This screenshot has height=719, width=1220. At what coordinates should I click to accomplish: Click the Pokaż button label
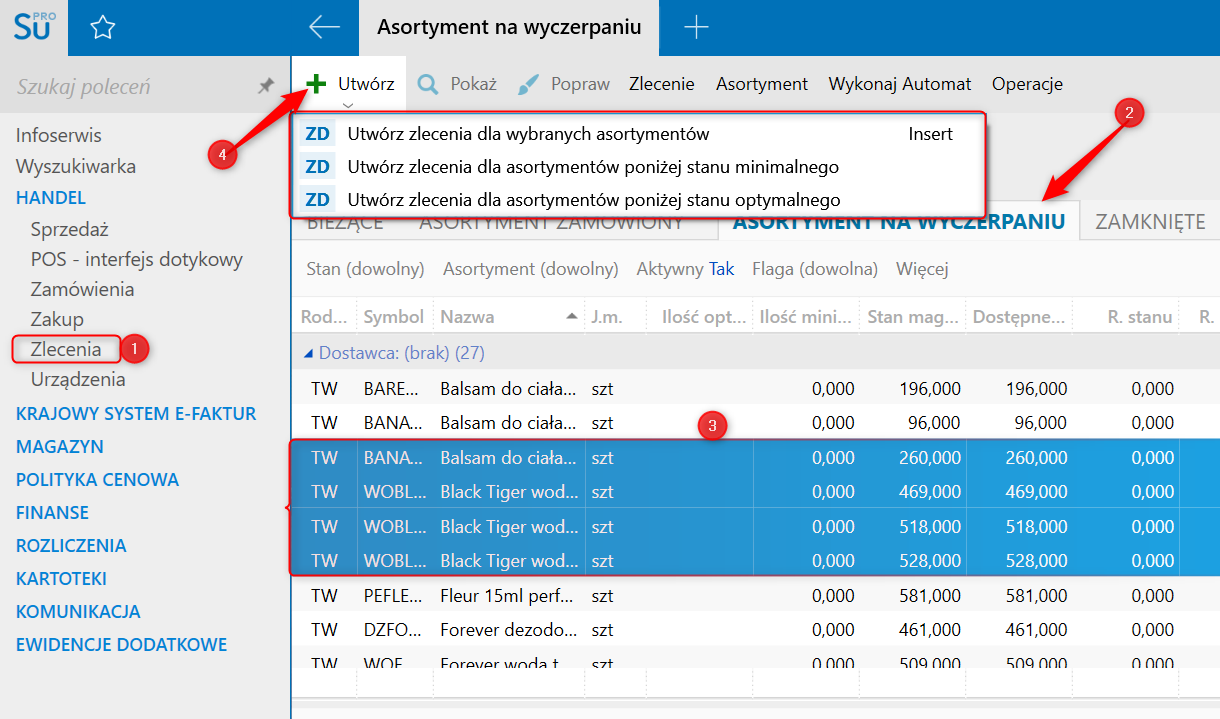click(x=473, y=84)
